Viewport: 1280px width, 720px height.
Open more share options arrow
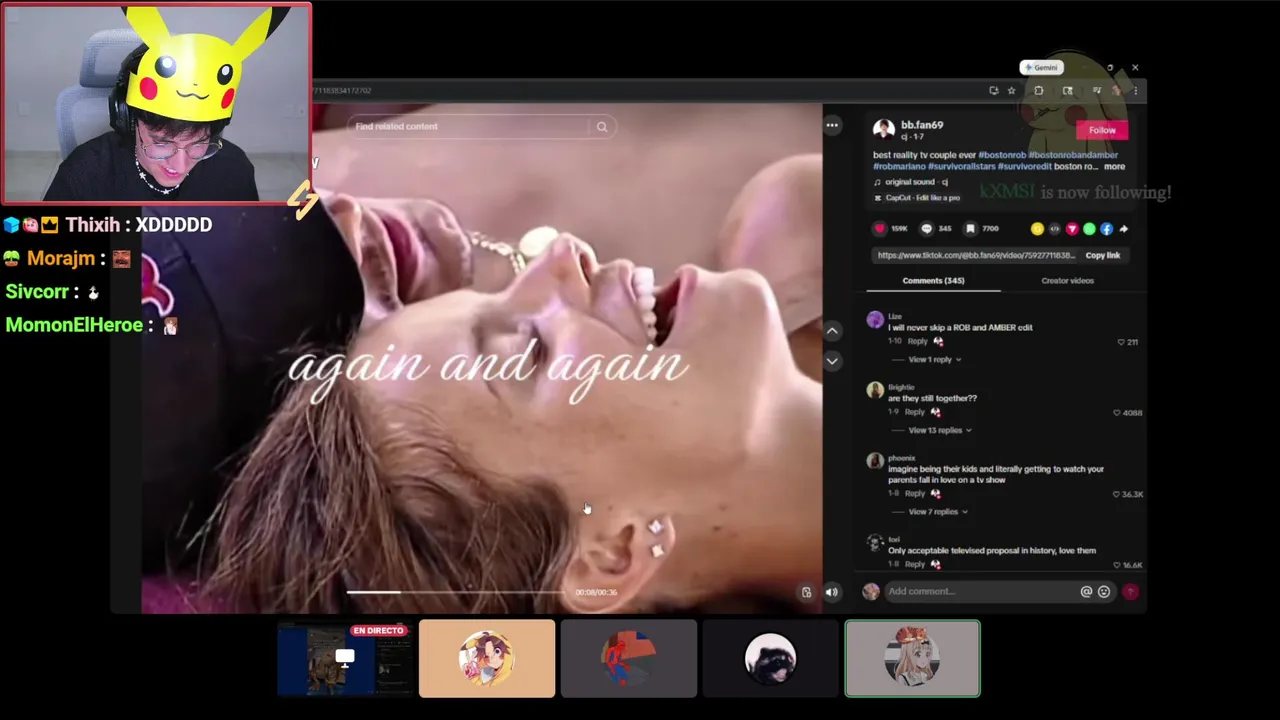(1124, 229)
